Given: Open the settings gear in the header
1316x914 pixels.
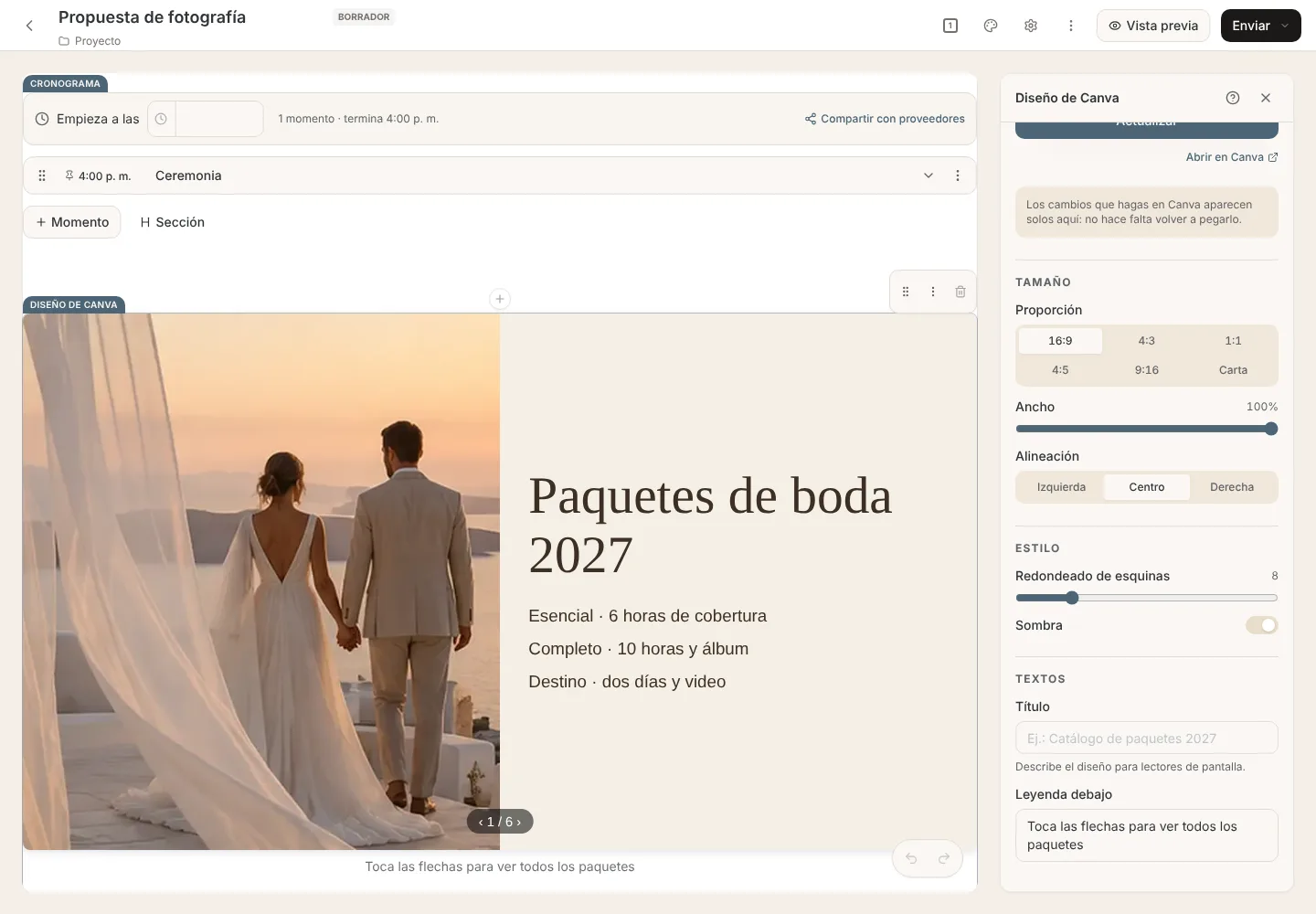Looking at the screenshot, I should [x=1031, y=26].
